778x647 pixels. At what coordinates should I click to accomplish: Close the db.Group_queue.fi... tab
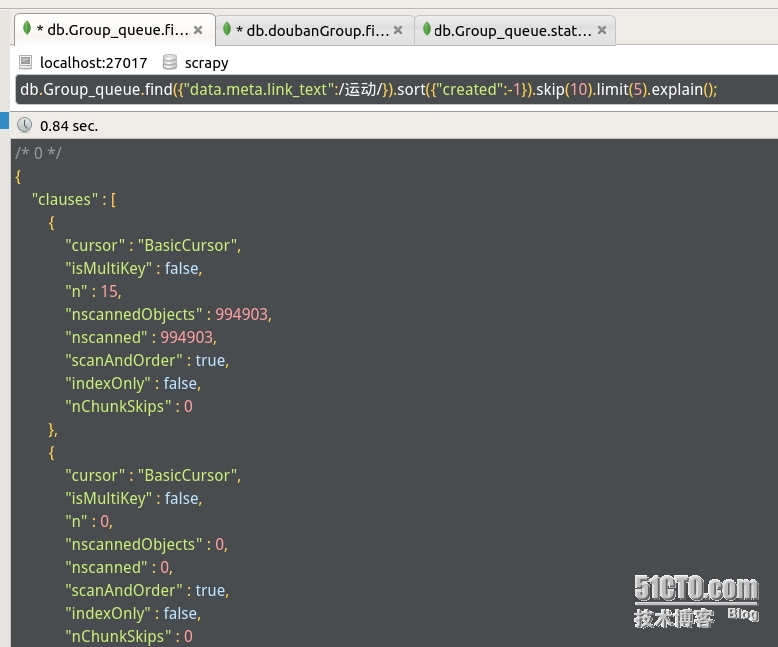[198, 30]
